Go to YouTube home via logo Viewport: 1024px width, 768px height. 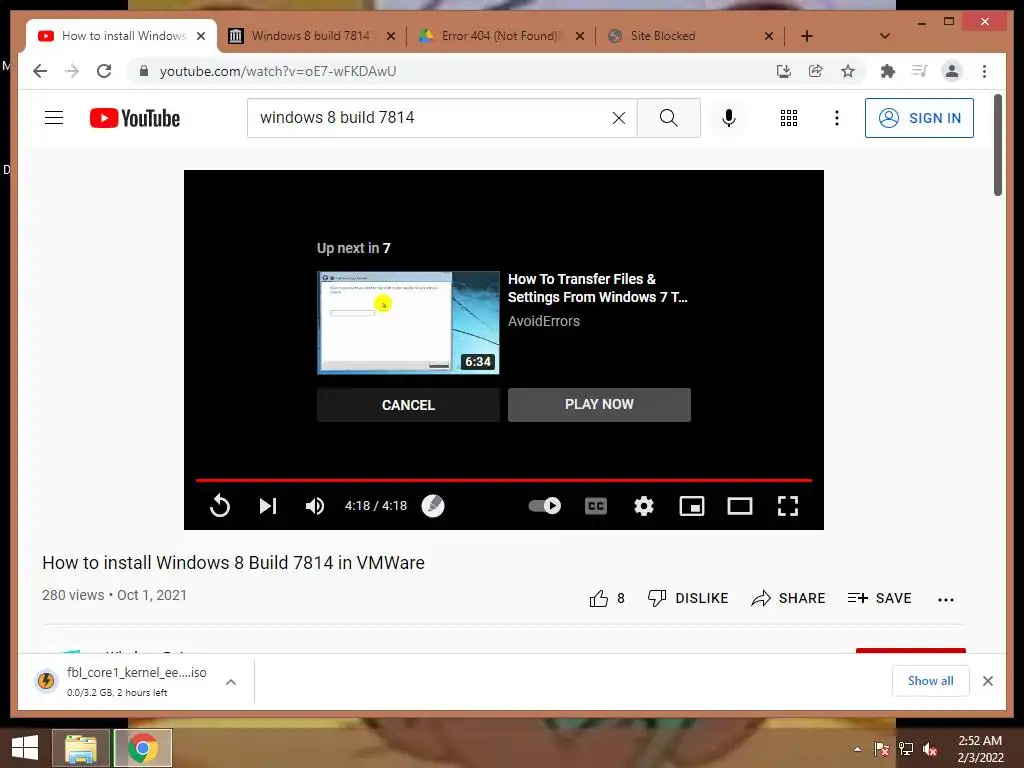tap(135, 118)
